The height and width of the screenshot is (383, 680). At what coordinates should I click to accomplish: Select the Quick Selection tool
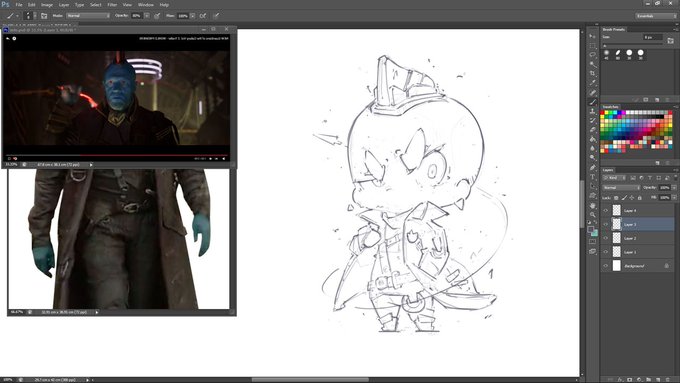pyautogui.click(x=592, y=64)
